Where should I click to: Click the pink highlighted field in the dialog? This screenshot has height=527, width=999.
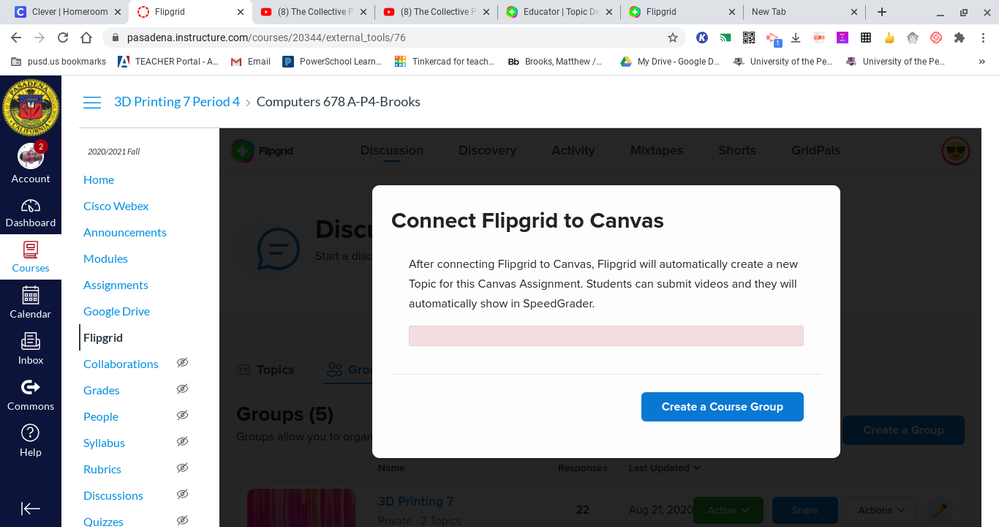coord(605,336)
